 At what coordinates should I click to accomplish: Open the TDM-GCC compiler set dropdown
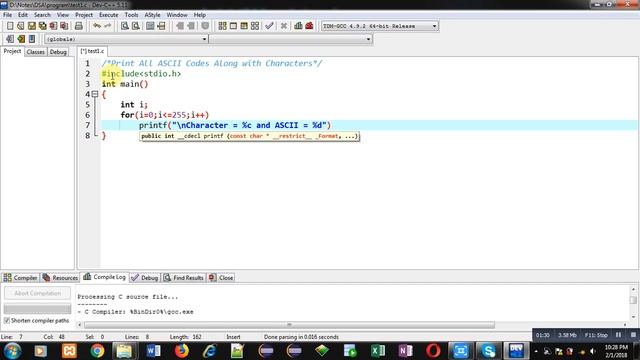434,26
